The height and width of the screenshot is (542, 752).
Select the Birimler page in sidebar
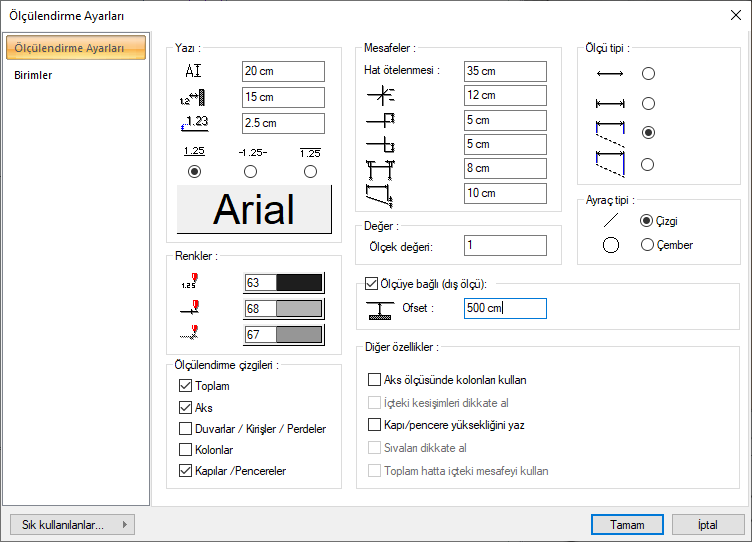34,75
